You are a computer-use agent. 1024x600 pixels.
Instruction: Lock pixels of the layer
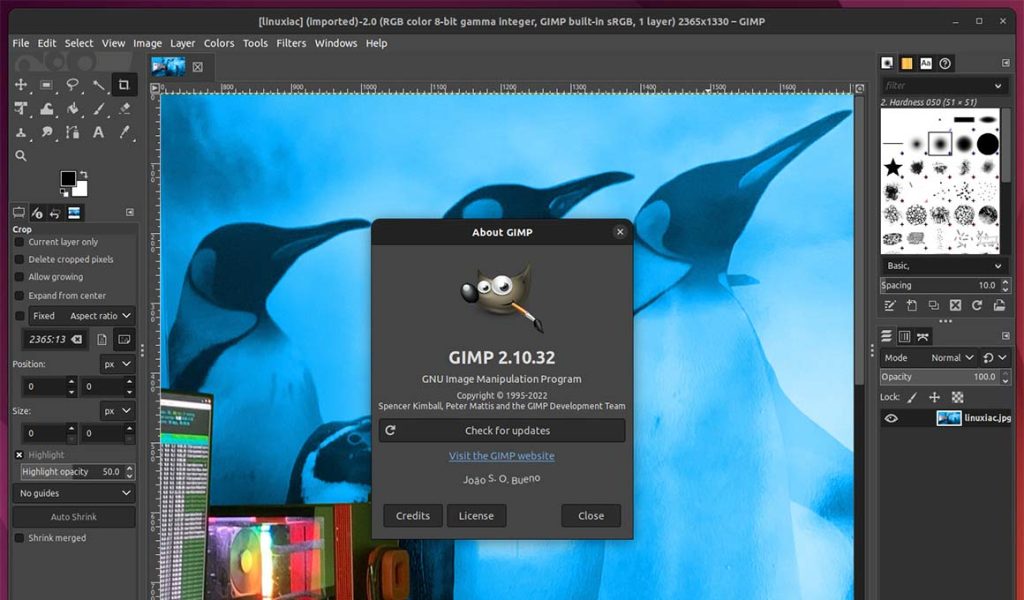tap(912, 397)
